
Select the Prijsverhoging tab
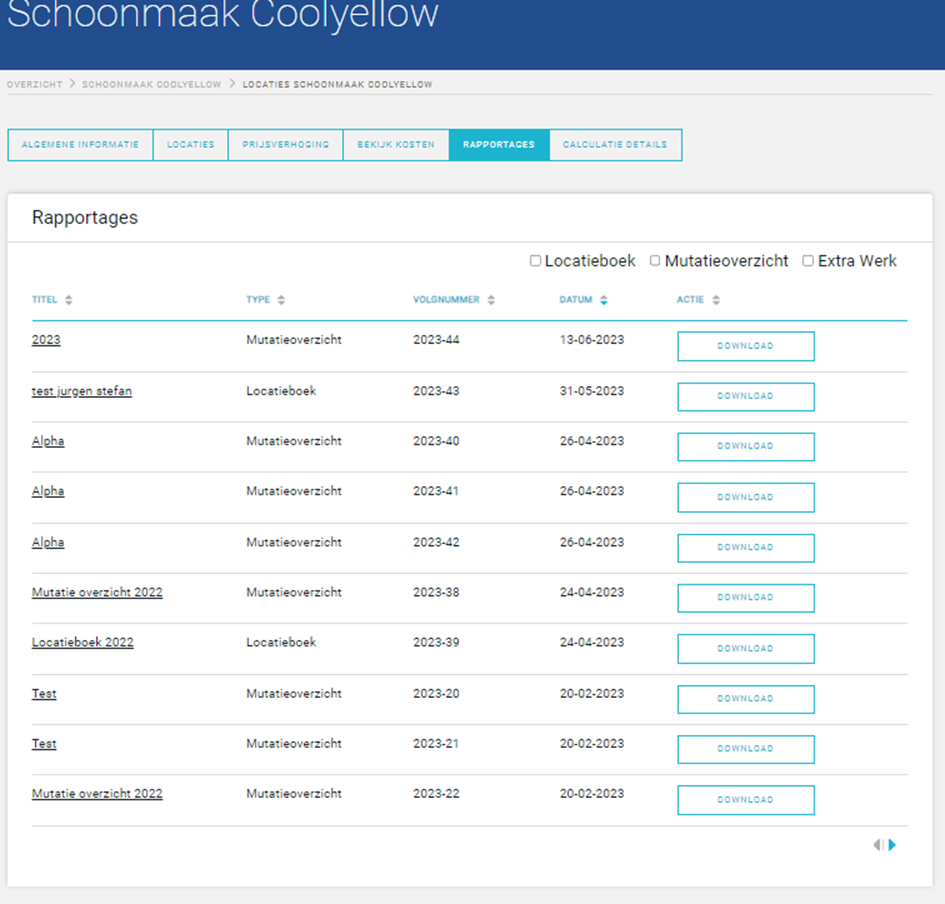[x=285, y=145]
